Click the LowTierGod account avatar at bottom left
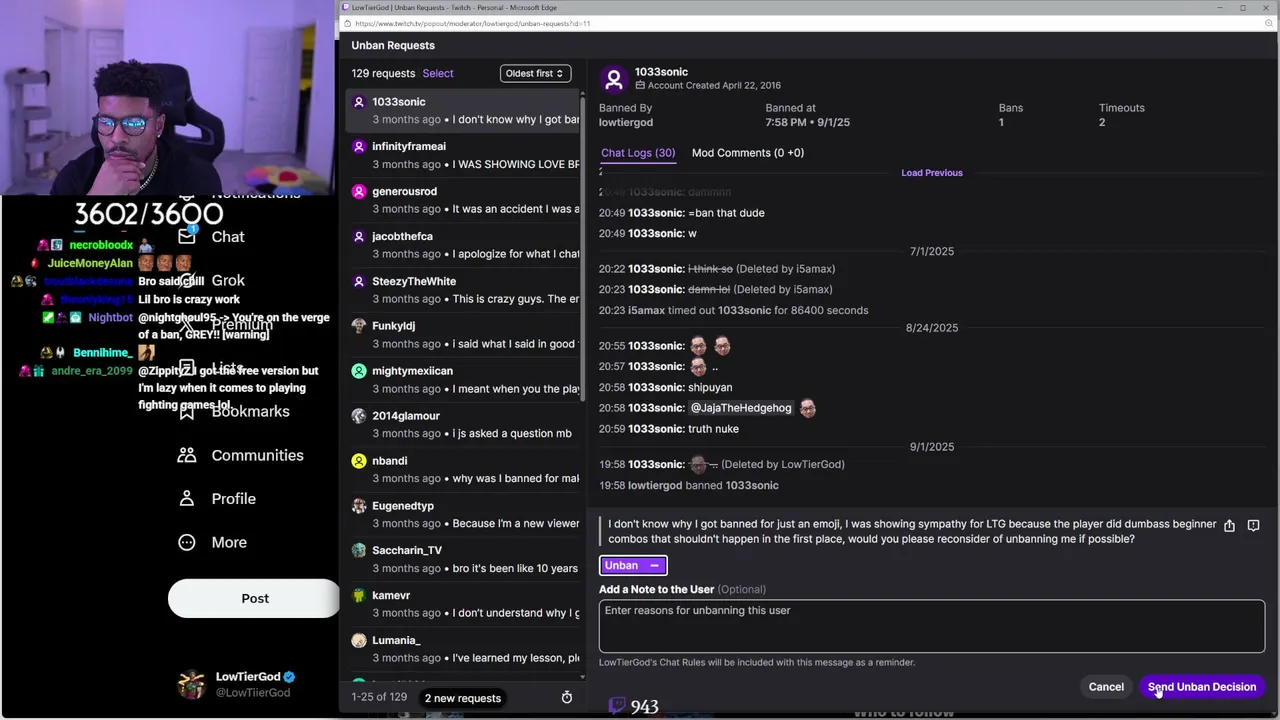1280x720 pixels. point(191,685)
